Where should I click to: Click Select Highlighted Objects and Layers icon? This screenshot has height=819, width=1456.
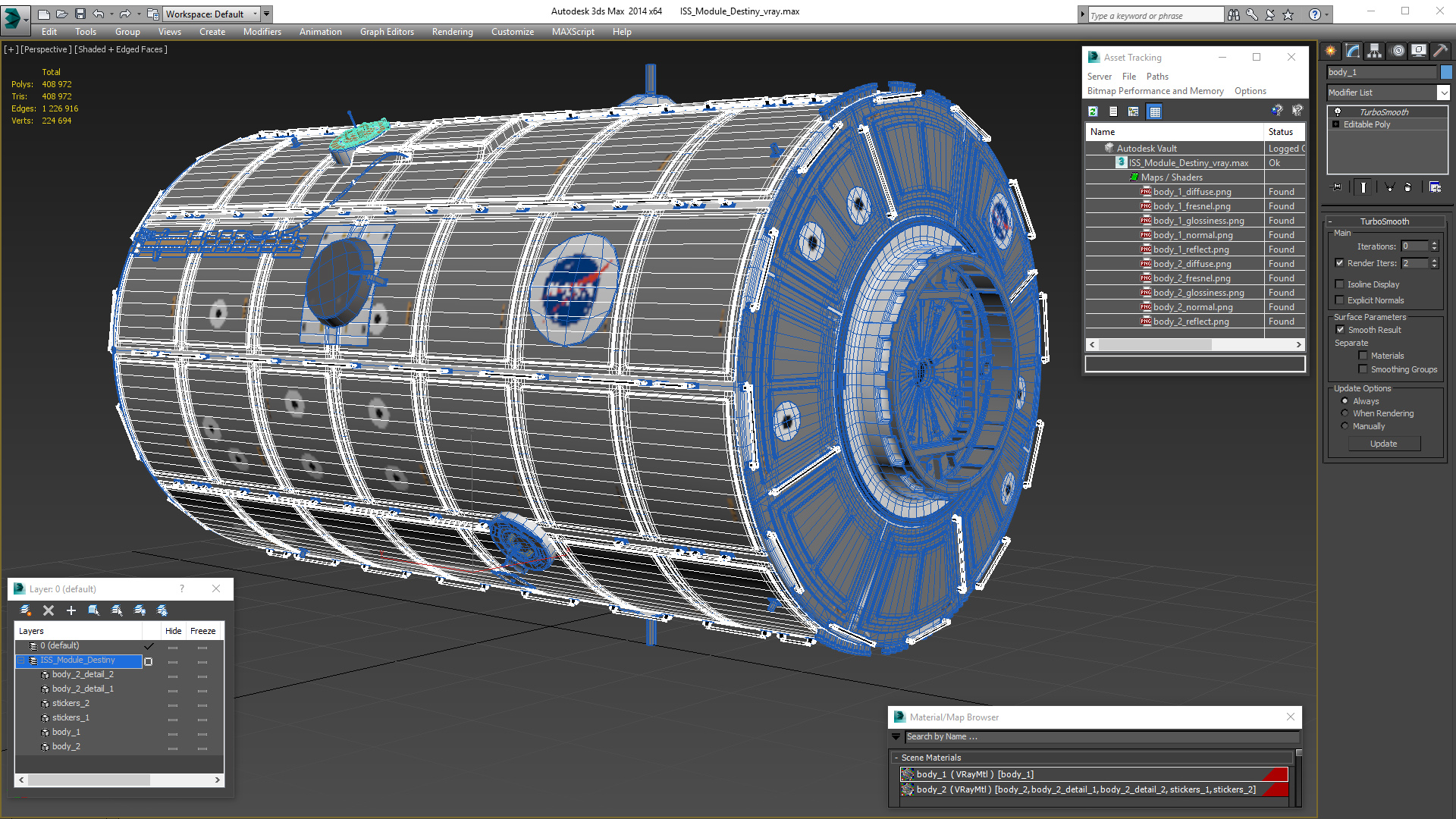coord(94,610)
